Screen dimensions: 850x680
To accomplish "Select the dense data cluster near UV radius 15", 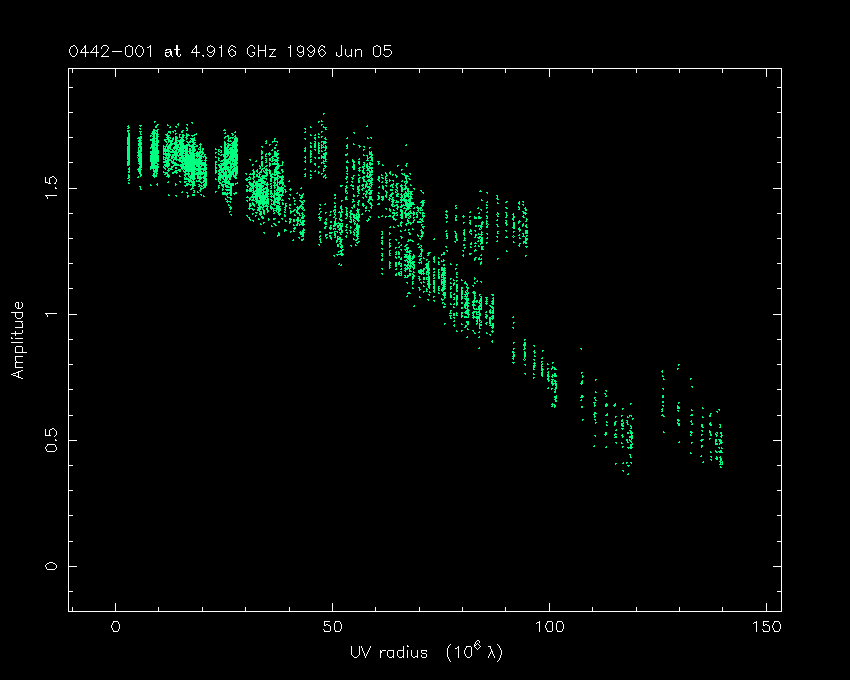I will [x=185, y=160].
